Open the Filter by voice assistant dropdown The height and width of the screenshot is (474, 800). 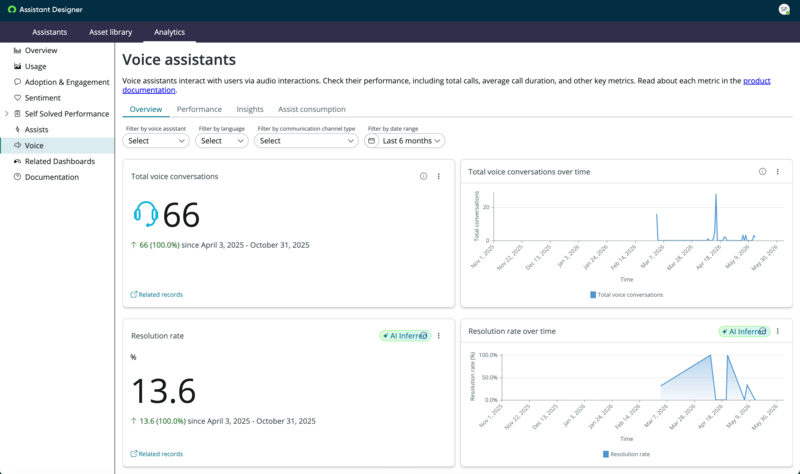(x=156, y=141)
